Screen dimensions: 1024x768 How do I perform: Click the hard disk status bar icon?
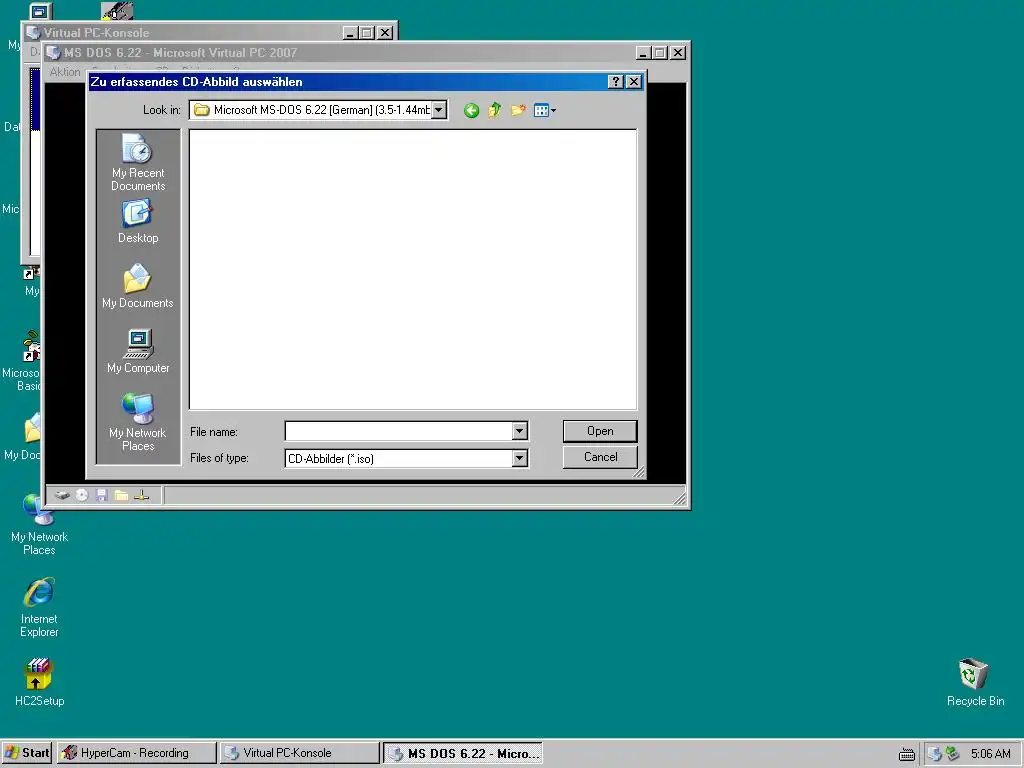(x=62, y=495)
